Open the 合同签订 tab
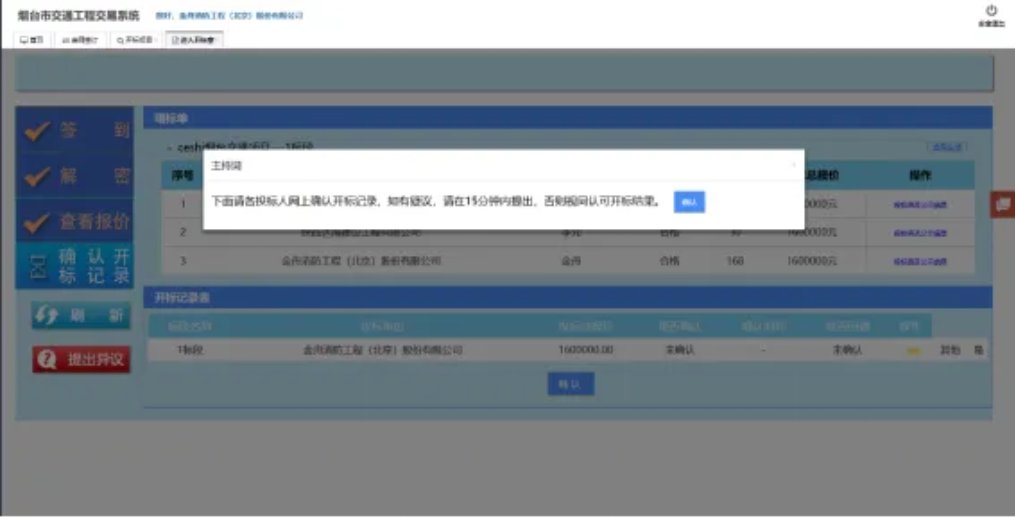 [x=80, y=40]
